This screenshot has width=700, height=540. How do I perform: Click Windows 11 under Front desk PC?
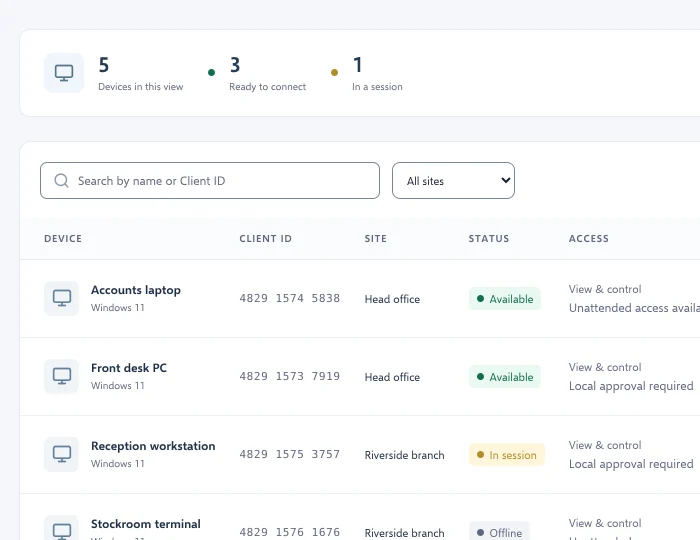click(118, 386)
